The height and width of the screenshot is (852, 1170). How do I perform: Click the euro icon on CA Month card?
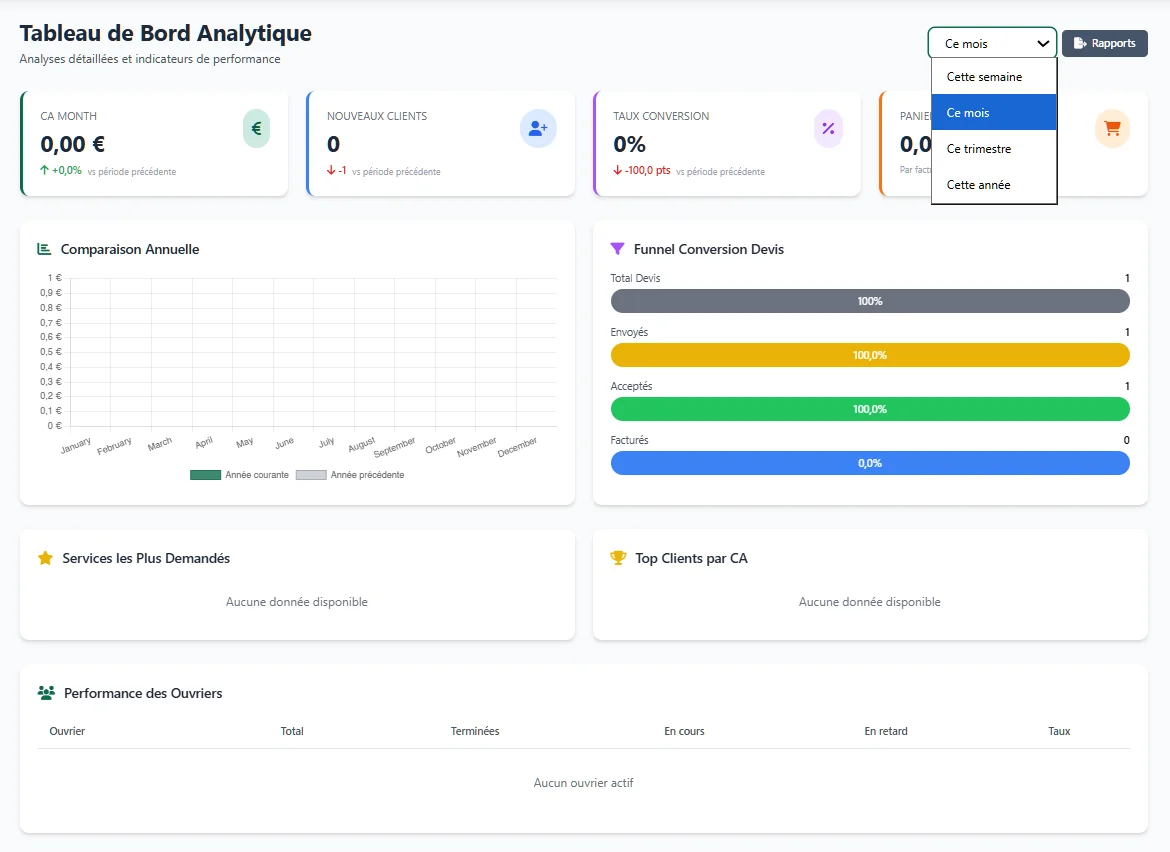click(x=256, y=128)
